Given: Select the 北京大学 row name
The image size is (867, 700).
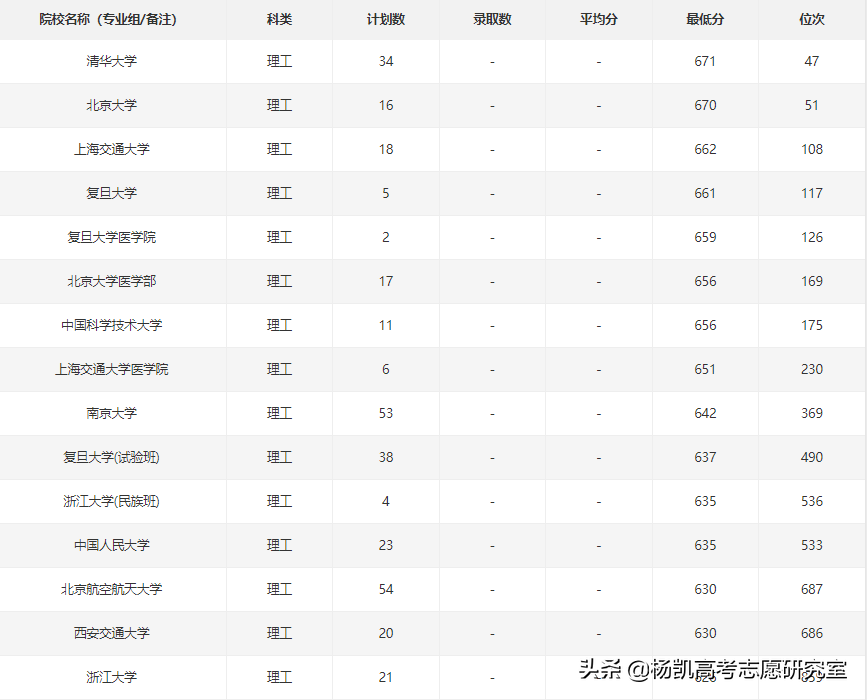Looking at the screenshot, I should (x=112, y=105).
